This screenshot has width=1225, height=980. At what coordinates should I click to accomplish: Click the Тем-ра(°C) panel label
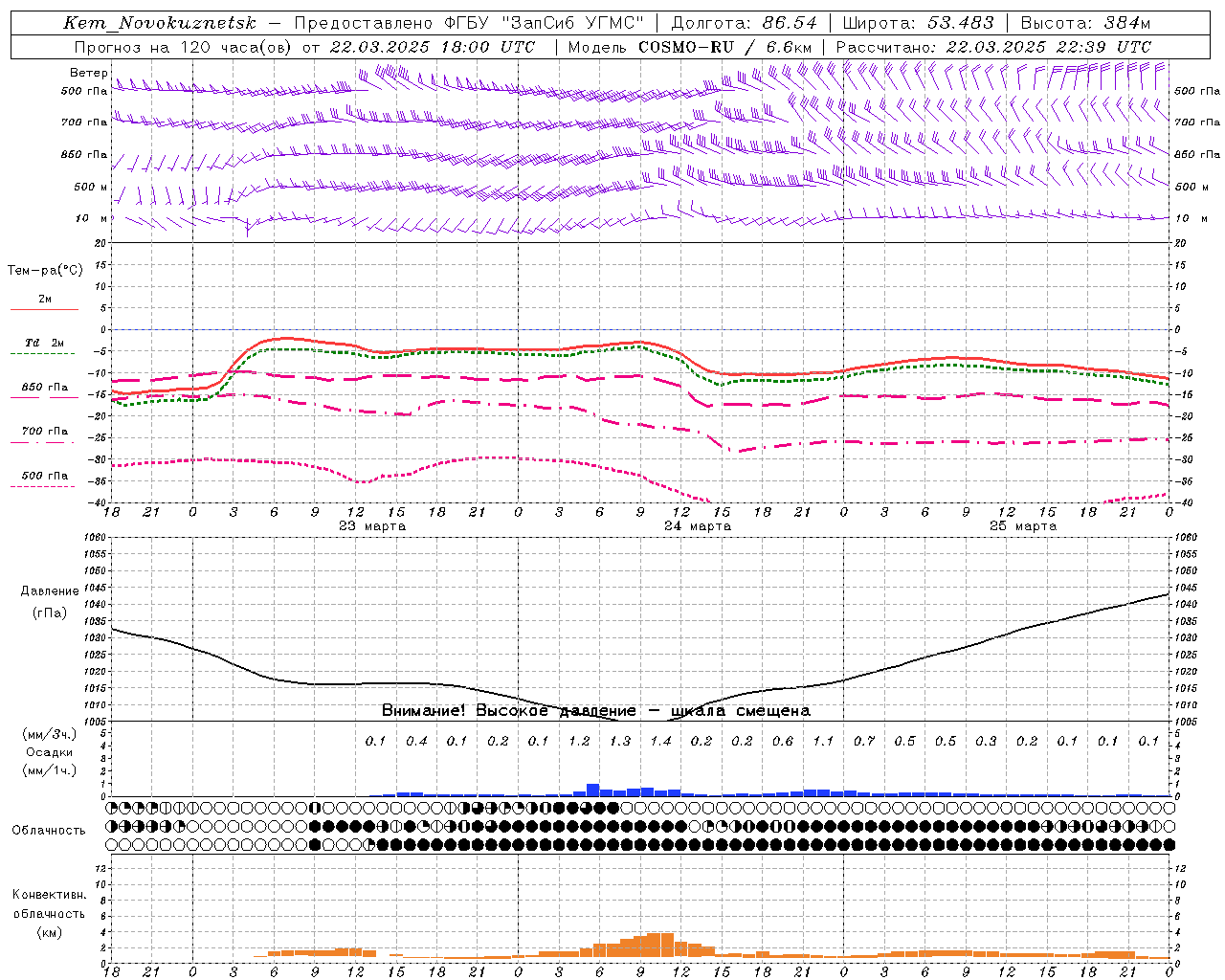point(45,271)
